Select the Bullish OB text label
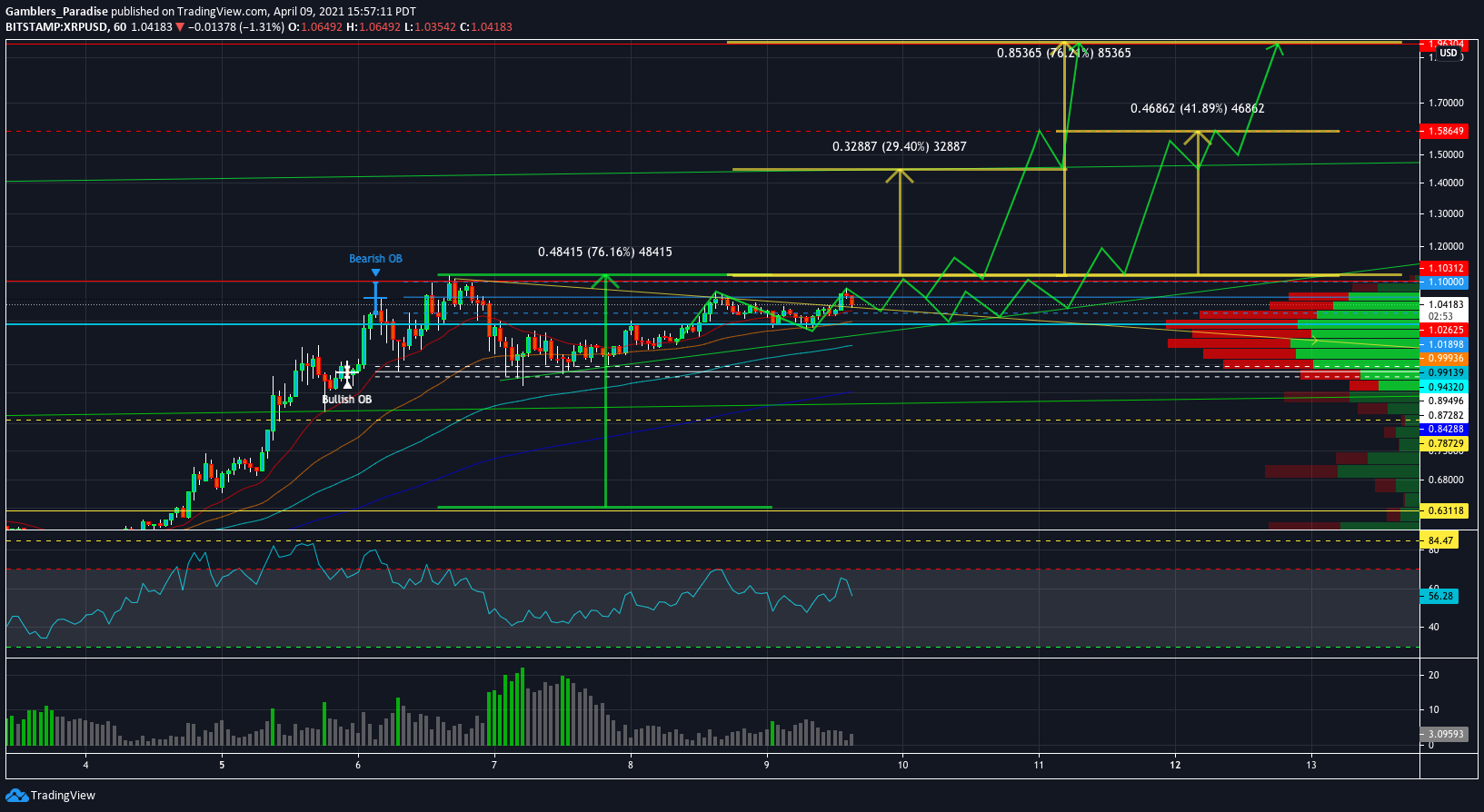 [x=346, y=400]
